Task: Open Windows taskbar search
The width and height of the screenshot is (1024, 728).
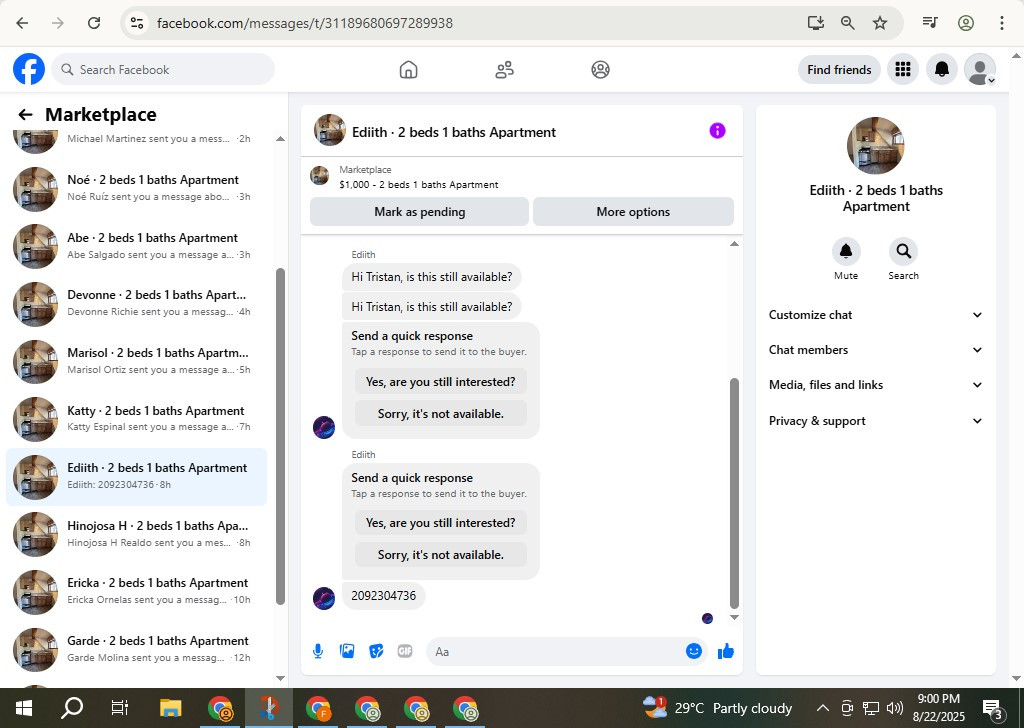Action: click(x=72, y=708)
